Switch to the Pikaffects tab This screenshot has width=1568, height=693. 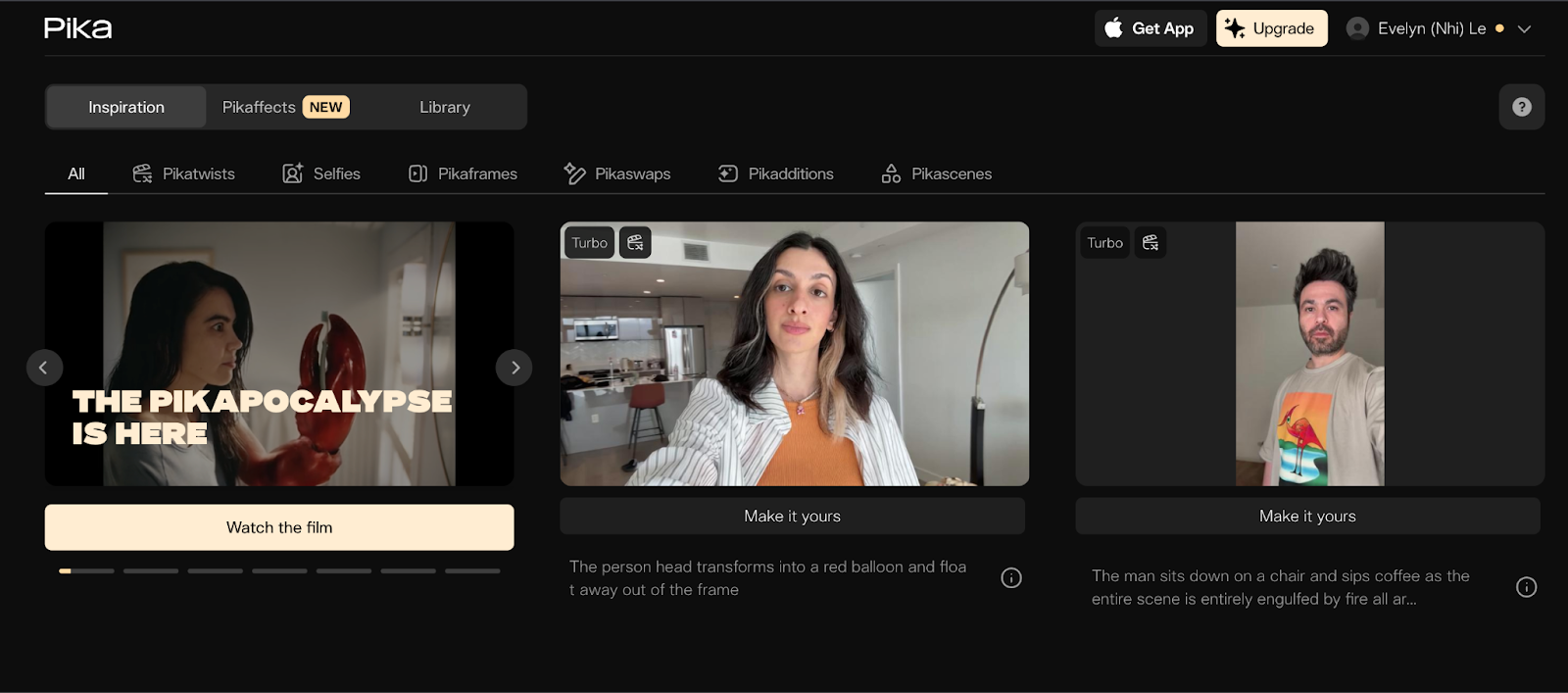pyautogui.click(x=285, y=107)
